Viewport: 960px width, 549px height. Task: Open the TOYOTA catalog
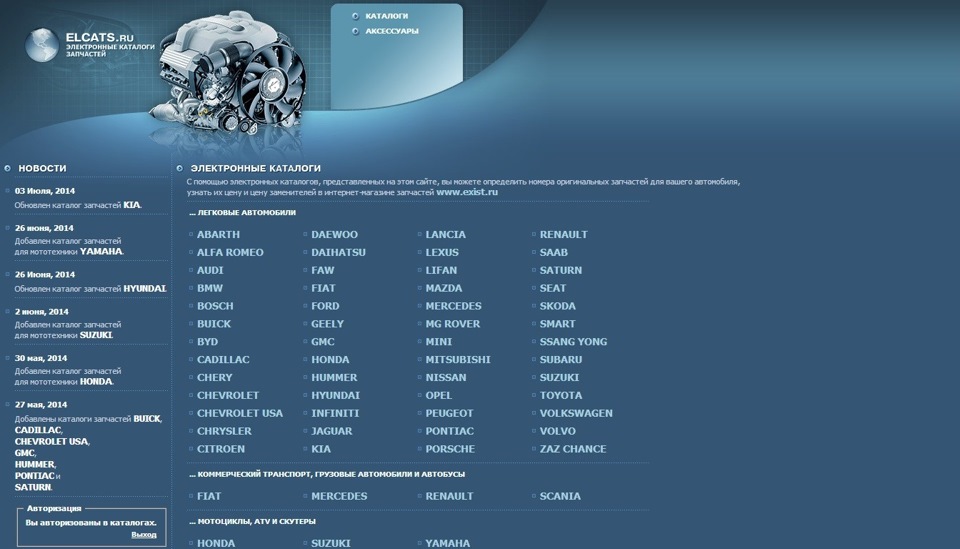(561, 395)
